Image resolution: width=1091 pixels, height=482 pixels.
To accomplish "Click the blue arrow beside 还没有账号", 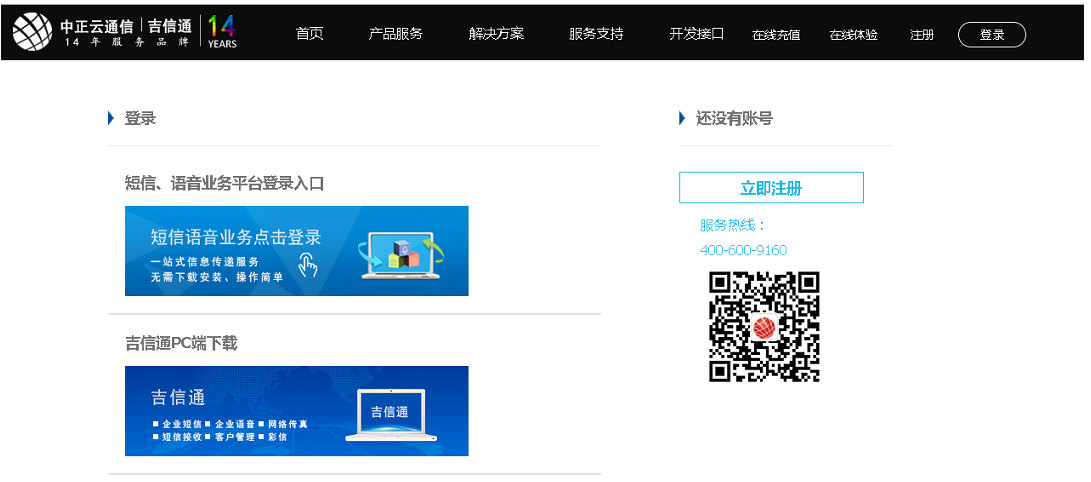I will tap(683, 118).
